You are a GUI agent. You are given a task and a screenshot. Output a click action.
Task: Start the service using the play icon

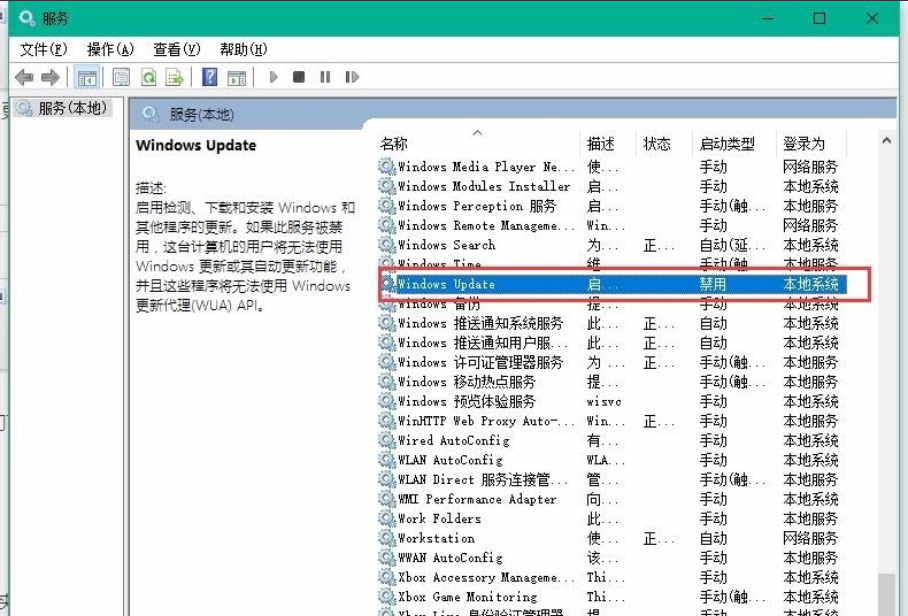[x=273, y=77]
